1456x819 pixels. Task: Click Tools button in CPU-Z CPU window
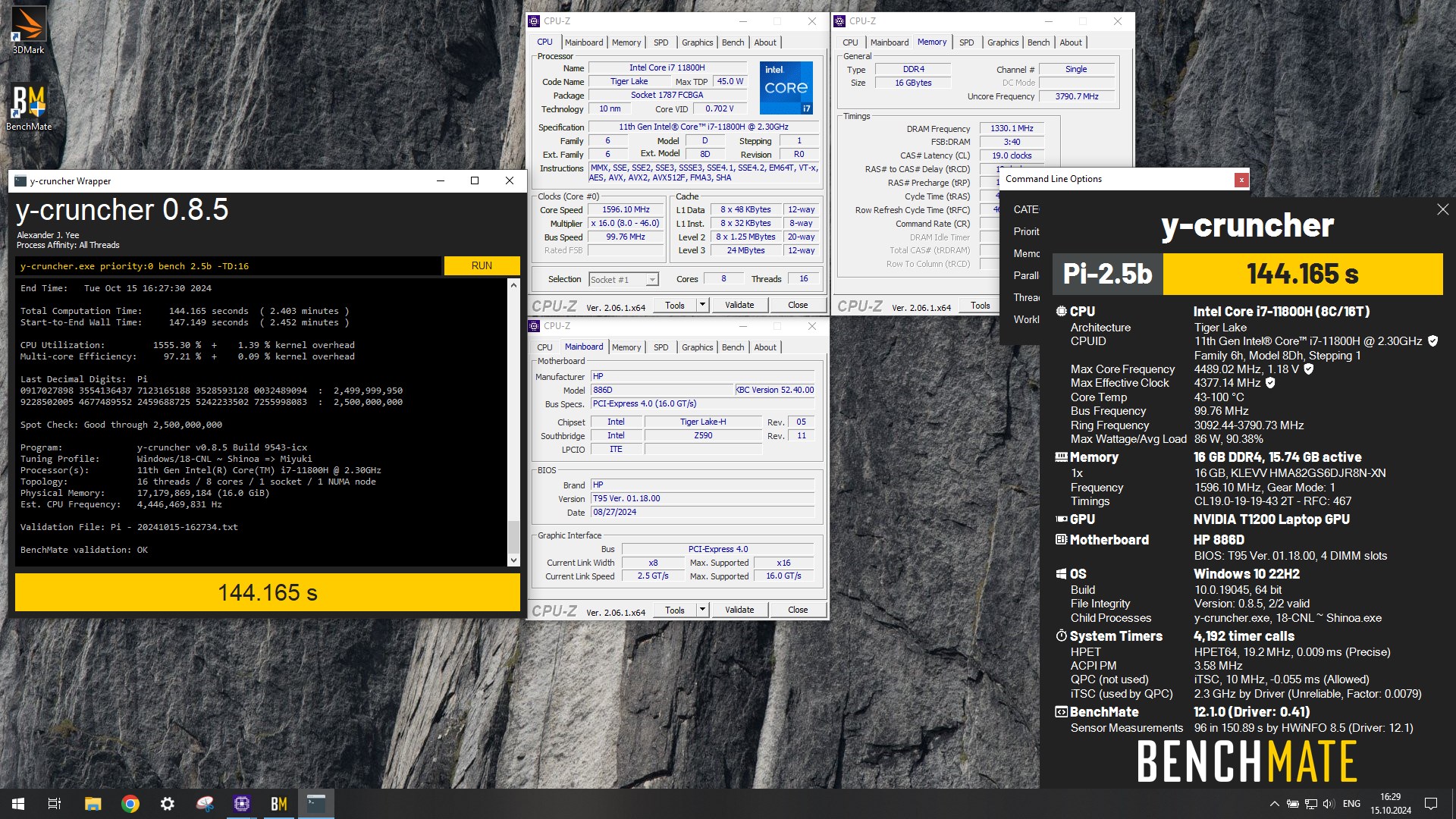(x=675, y=305)
